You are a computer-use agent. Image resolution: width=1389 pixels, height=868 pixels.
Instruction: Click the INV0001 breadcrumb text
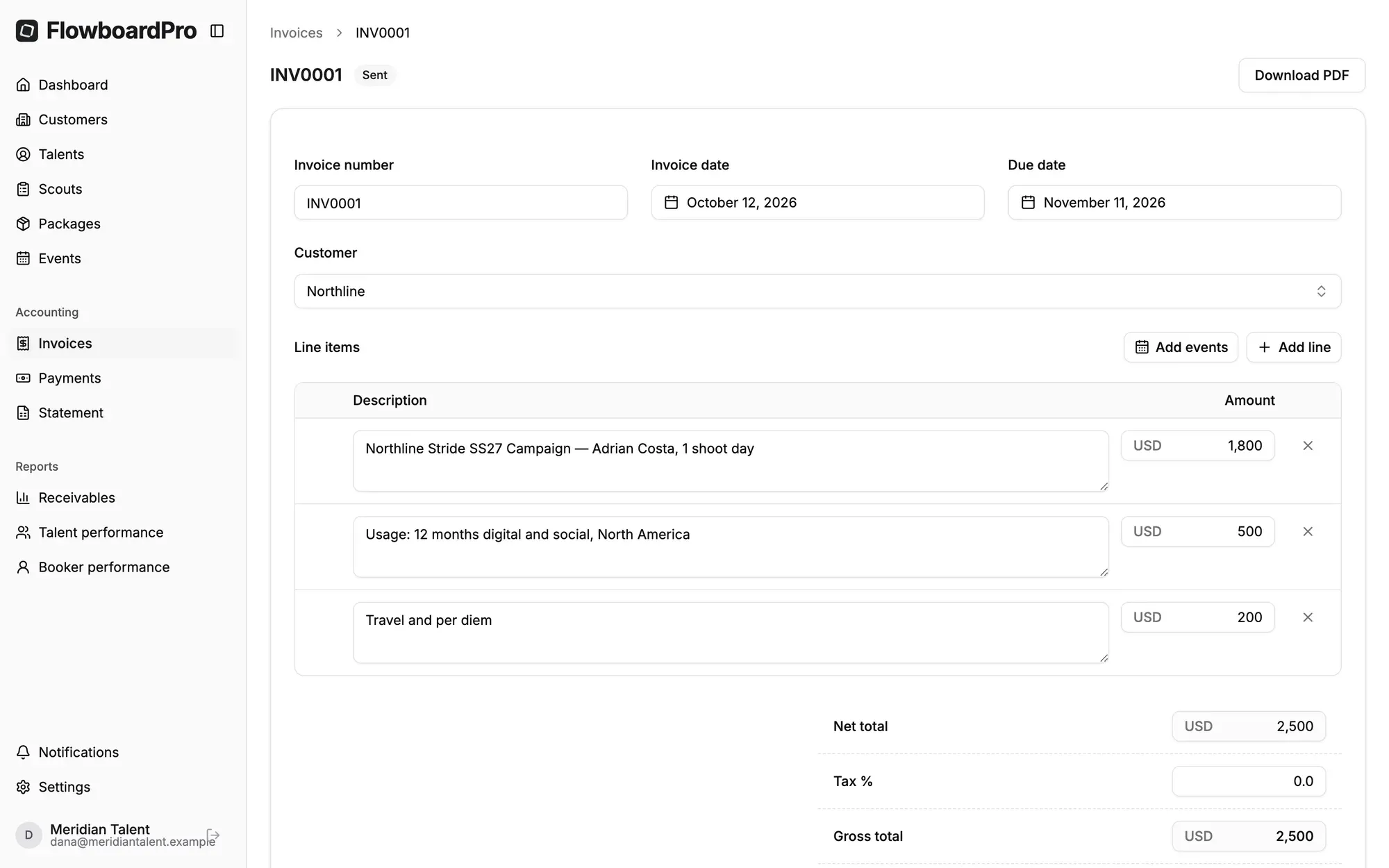[383, 33]
